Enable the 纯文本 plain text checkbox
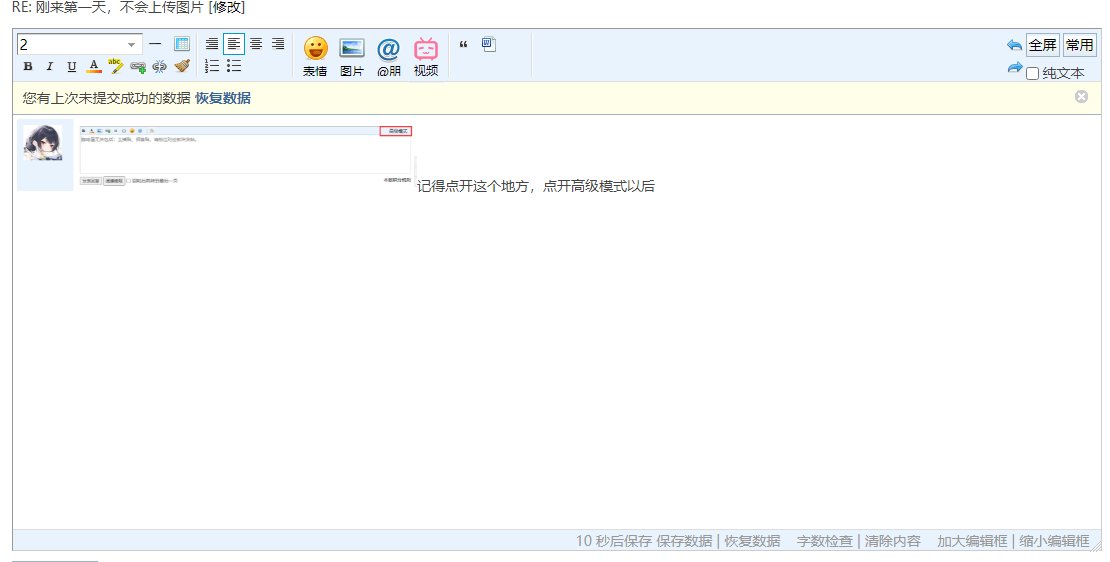Viewport: 1110px width, 562px height. pyautogui.click(x=1033, y=73)
